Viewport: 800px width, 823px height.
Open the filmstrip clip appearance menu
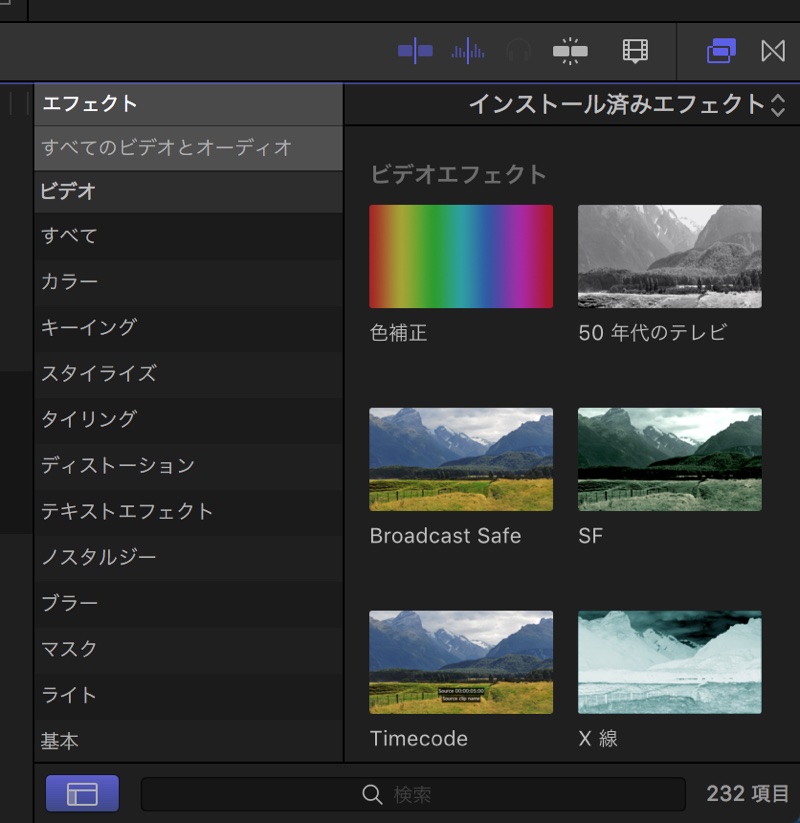(635, 50)
